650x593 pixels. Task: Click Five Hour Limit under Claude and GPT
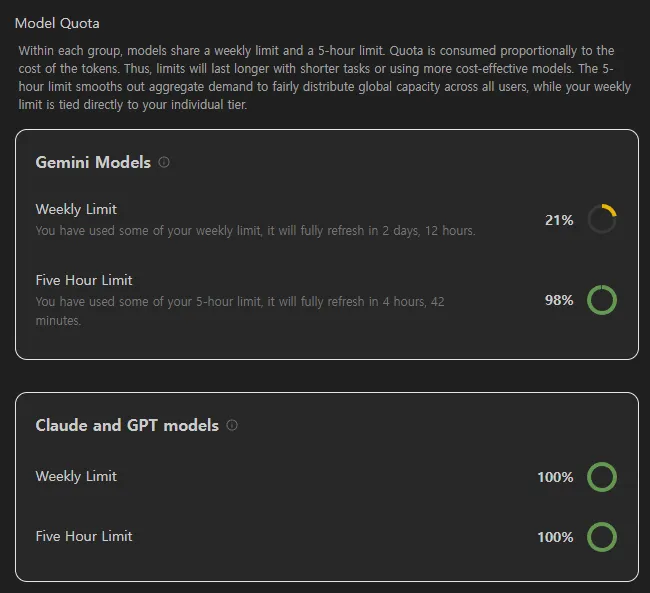[84, 536]
